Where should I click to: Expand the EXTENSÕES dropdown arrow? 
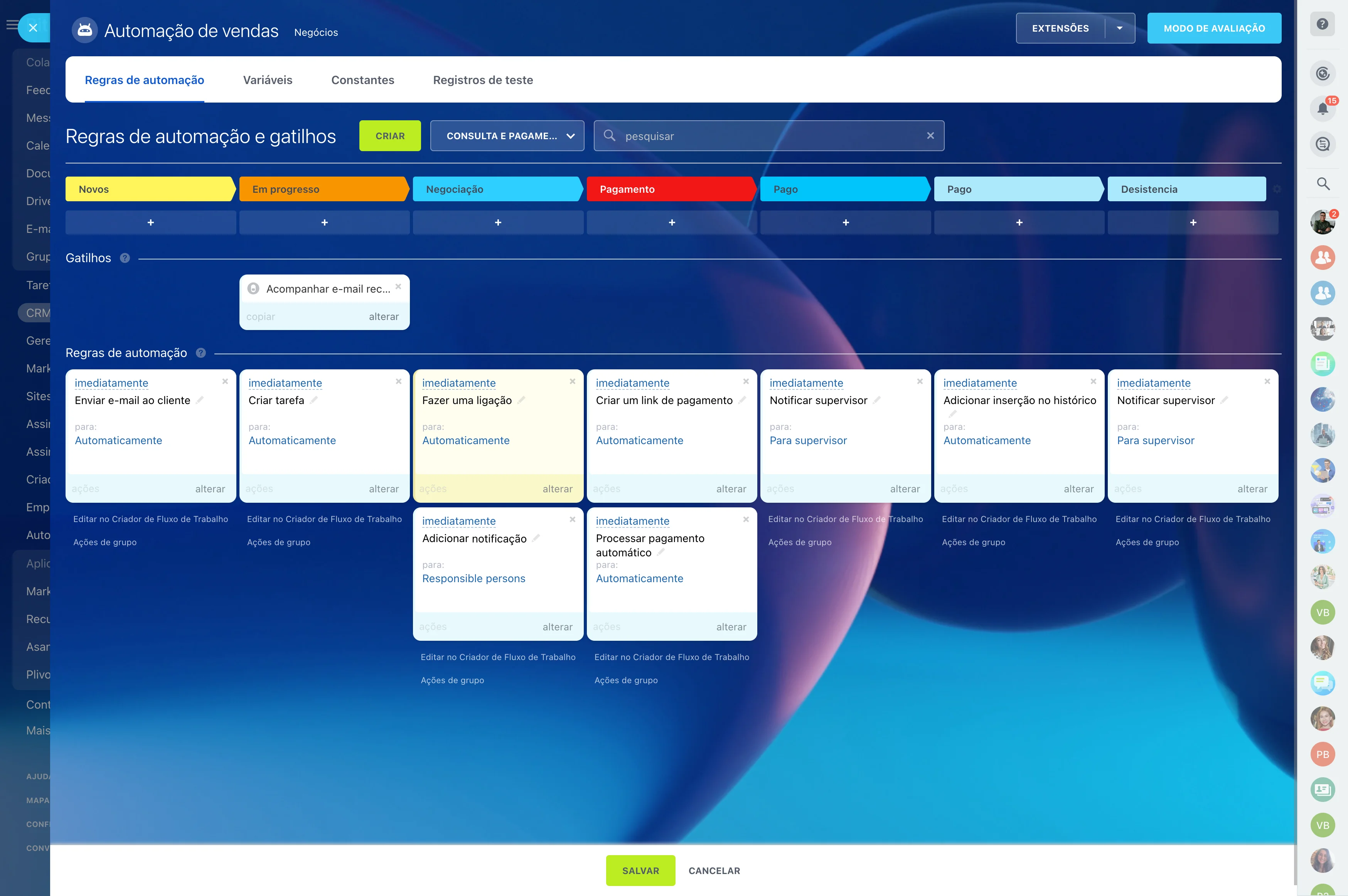point(1119,28)
